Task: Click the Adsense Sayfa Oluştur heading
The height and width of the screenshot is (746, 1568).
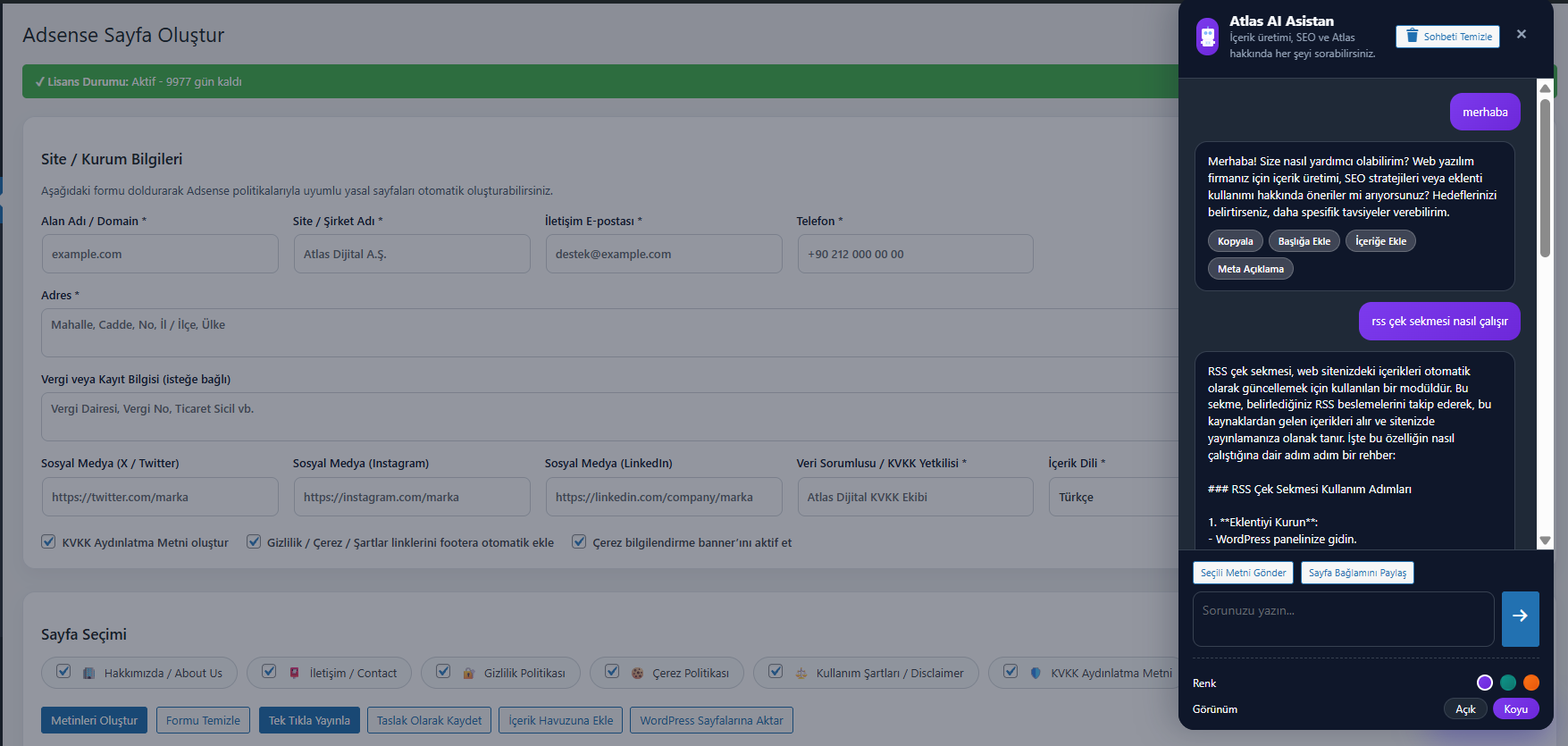Action: [123, 35]
